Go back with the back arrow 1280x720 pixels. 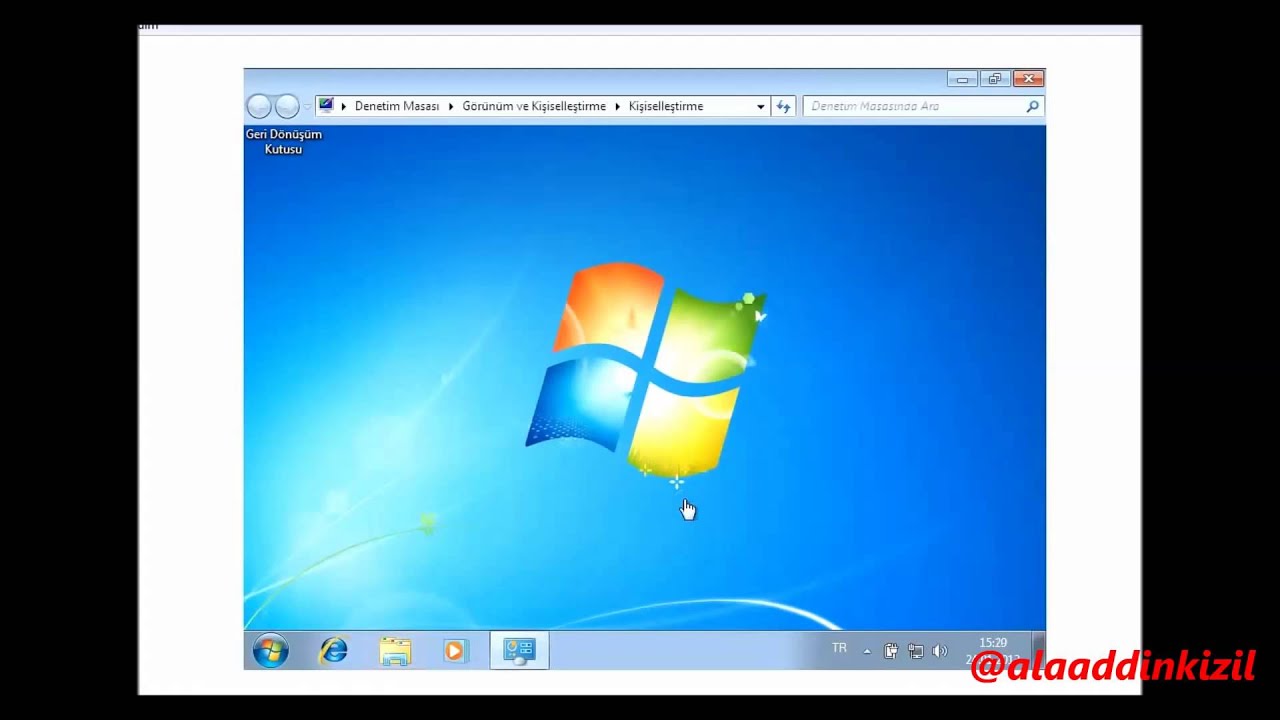[259, 106]
